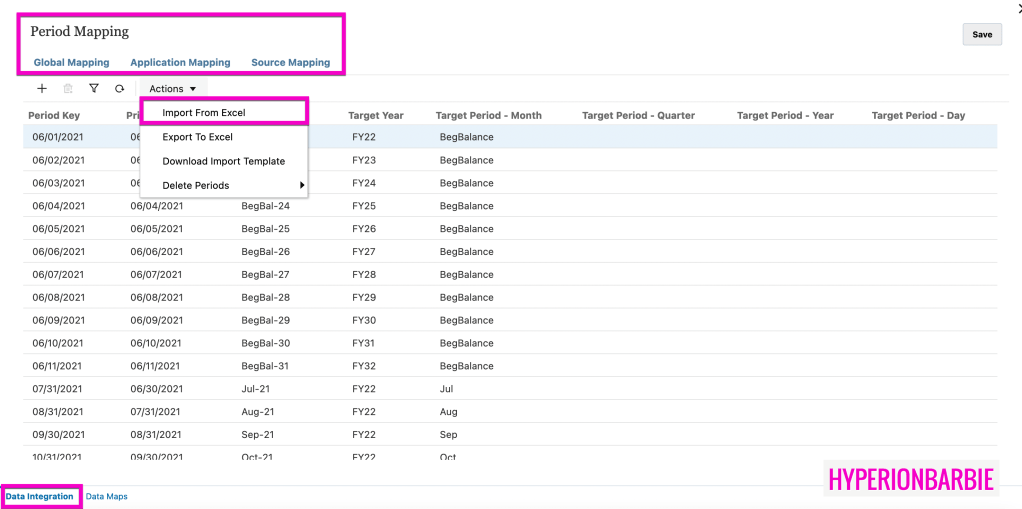The image size is (1022, 509).
Task: Open the Data Maps bottom tab
Action: pyautogui.click(x=106, y=496)
